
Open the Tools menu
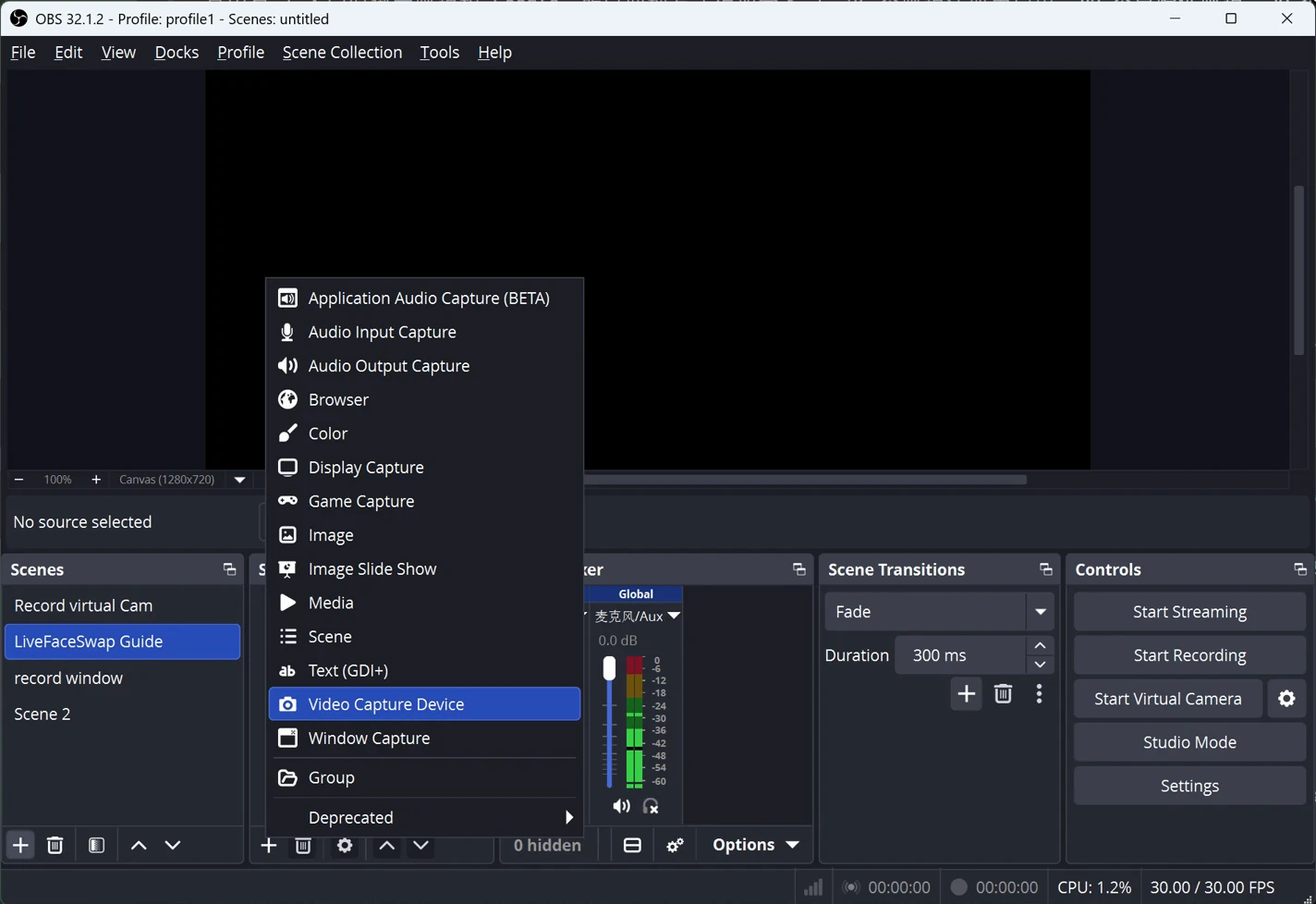[x=440, y=53]
